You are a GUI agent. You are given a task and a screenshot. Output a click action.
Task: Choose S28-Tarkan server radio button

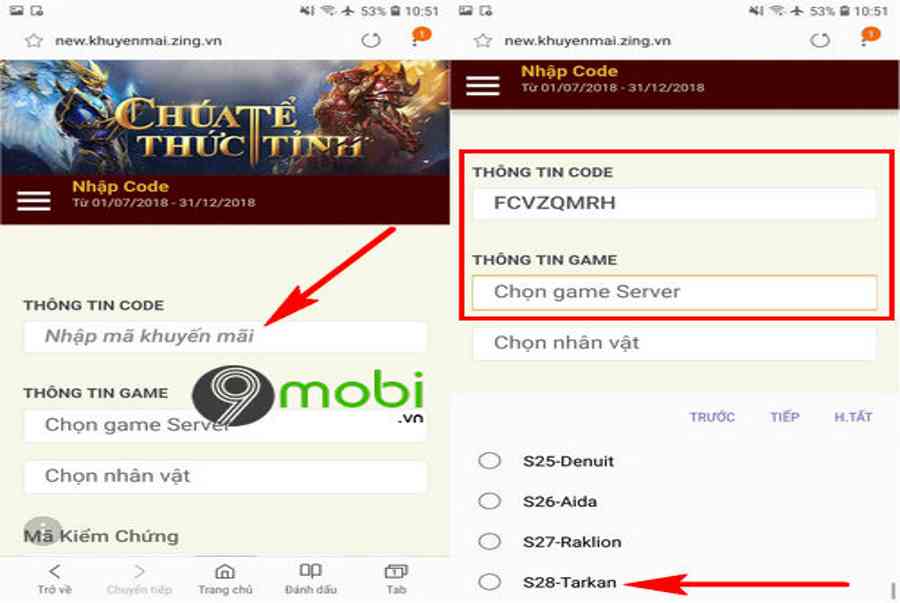(x=490, y=582)
